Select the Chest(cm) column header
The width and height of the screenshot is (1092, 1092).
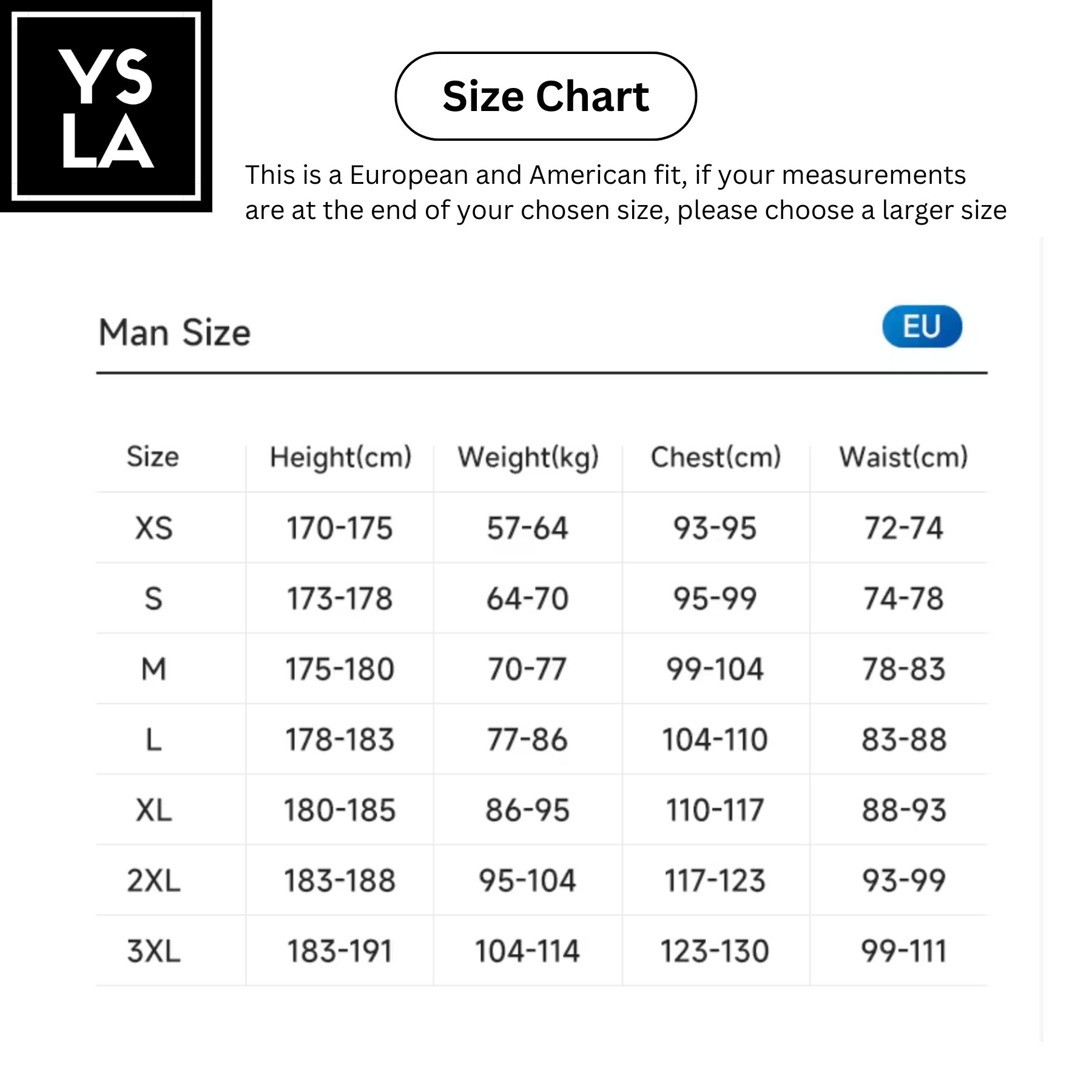click(716, 457)
